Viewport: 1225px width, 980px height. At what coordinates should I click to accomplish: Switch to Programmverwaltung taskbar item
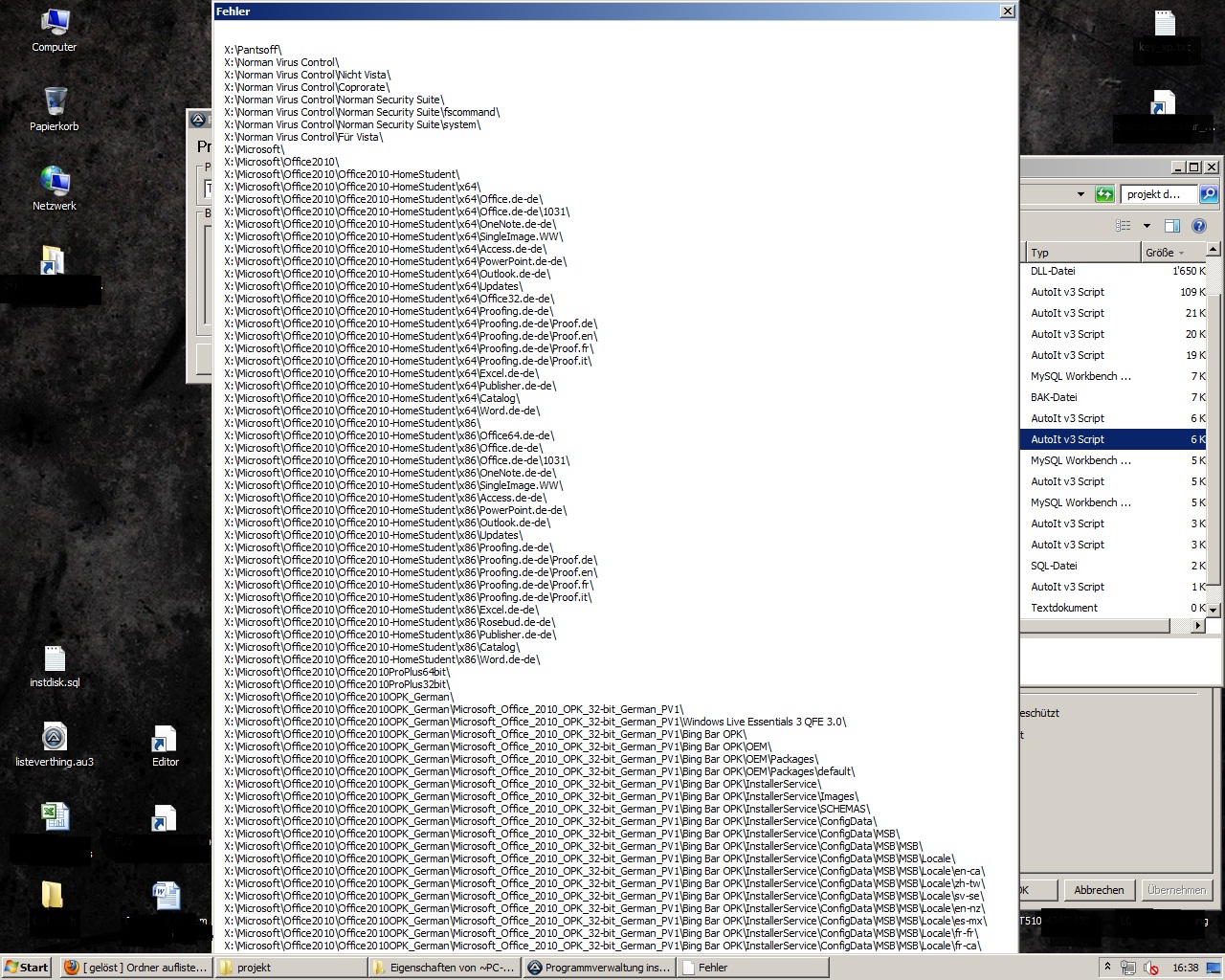599,968
